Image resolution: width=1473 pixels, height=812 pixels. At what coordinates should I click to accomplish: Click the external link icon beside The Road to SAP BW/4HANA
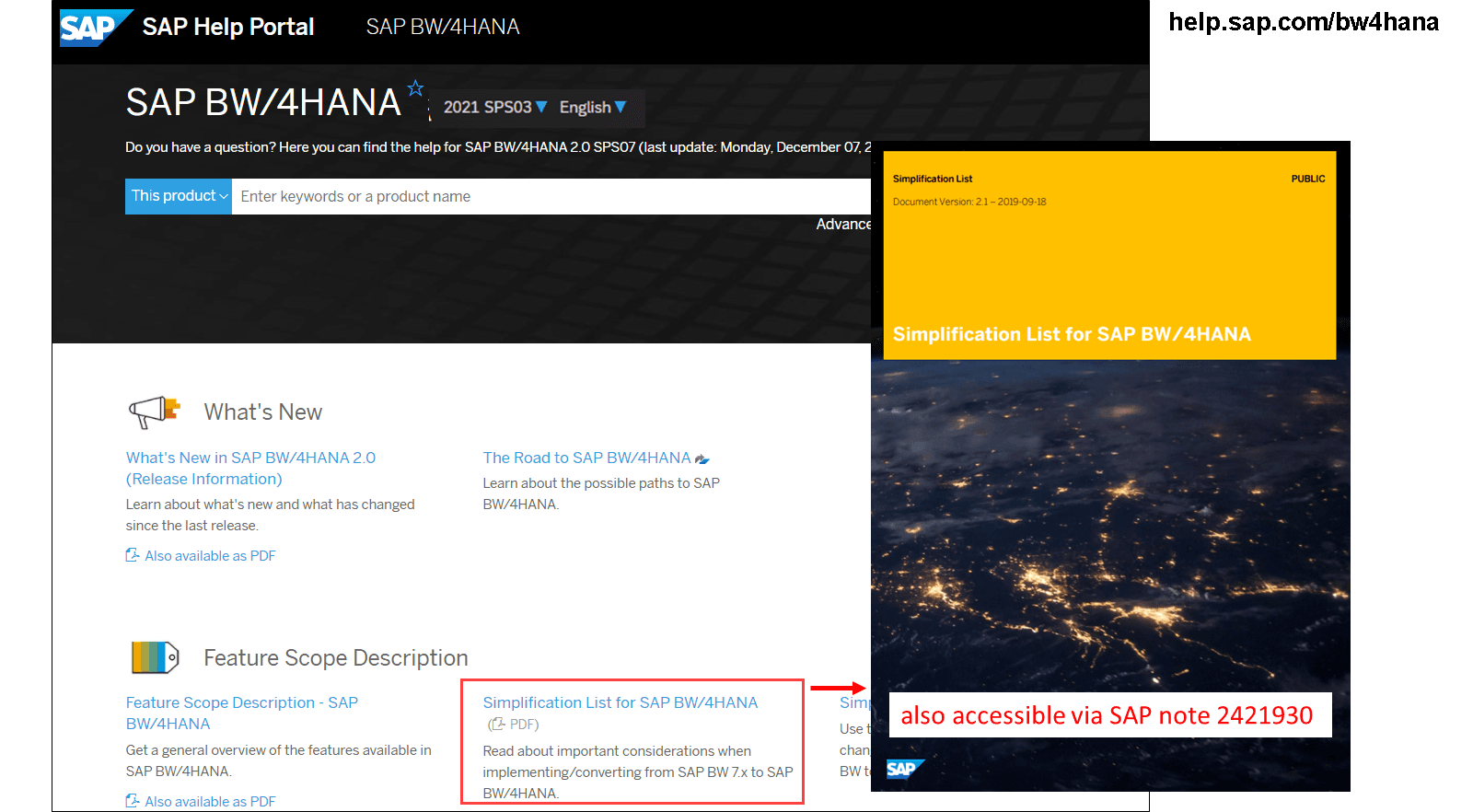pos(702,458)
